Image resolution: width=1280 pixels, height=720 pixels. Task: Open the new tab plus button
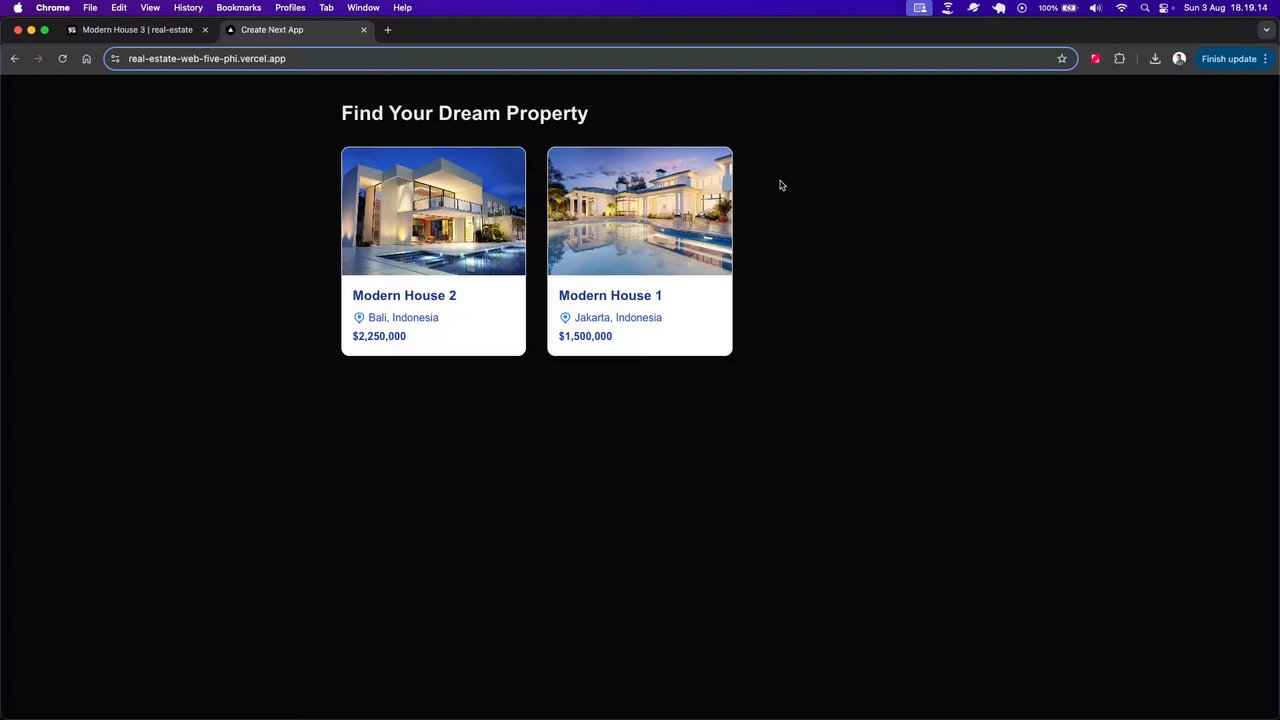pos(388,30)
